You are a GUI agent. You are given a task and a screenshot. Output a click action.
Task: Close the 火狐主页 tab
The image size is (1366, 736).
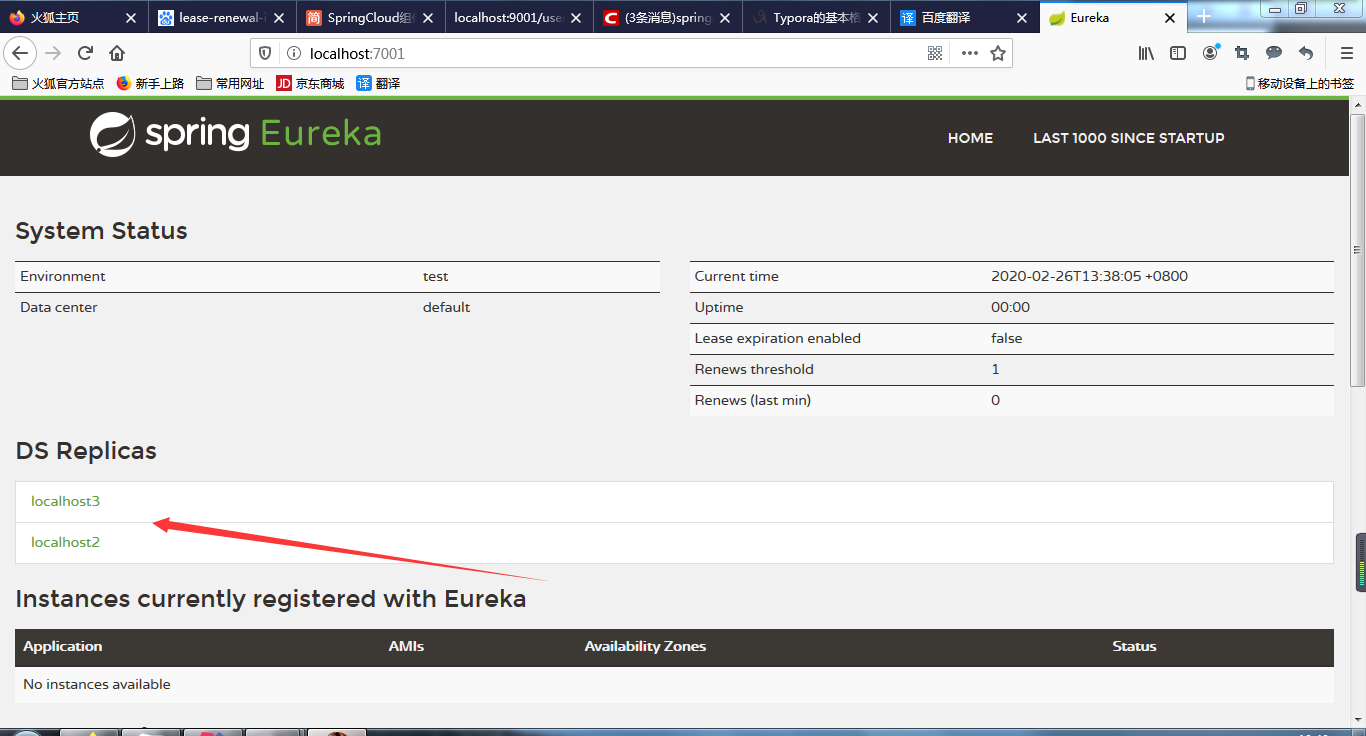coord(131,18)
